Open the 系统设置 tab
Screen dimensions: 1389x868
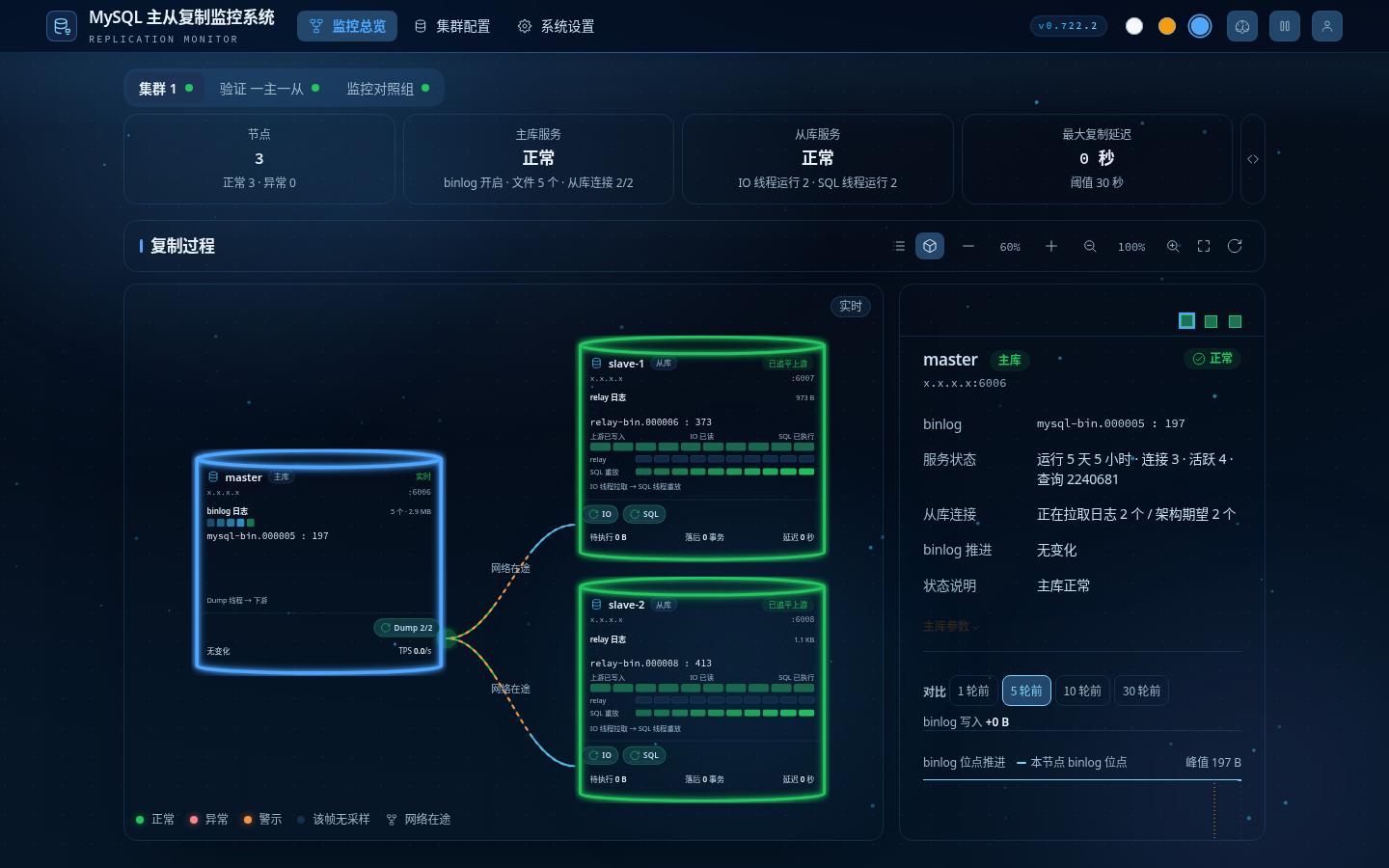tap(556, 26)
